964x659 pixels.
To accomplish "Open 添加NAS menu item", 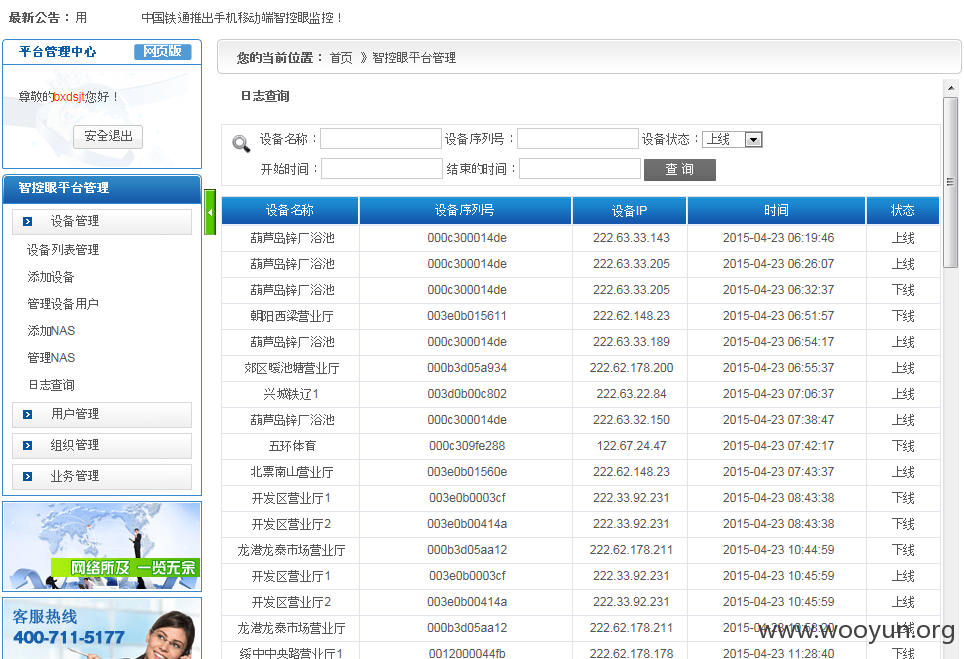I will [x=51, y=331].
